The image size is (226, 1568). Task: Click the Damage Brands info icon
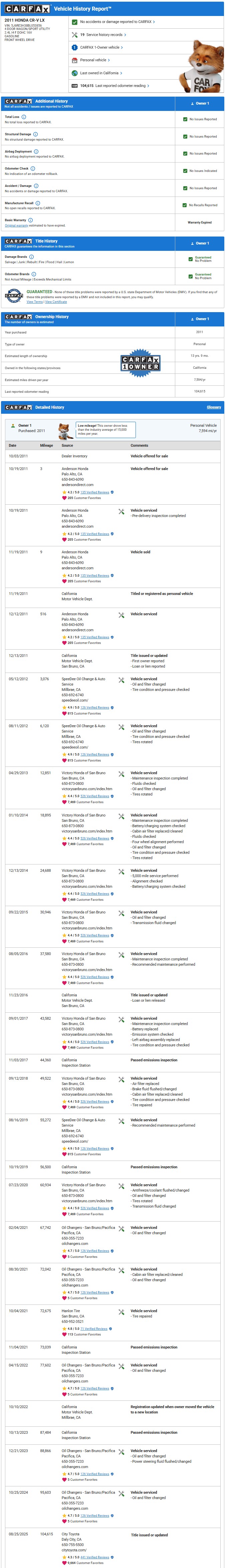[32, 256]
